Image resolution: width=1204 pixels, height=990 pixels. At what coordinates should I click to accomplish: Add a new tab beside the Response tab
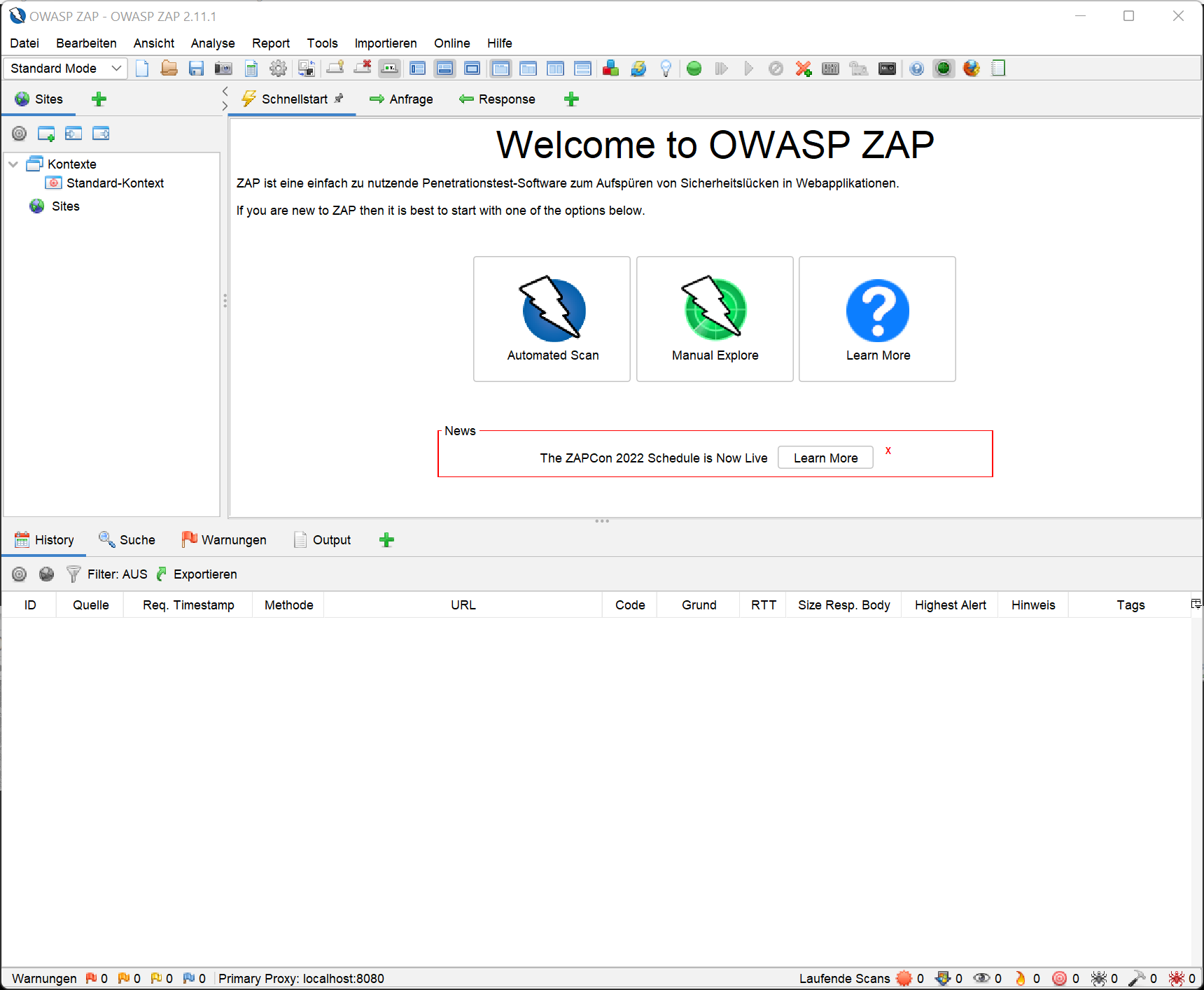click(572, 99)
